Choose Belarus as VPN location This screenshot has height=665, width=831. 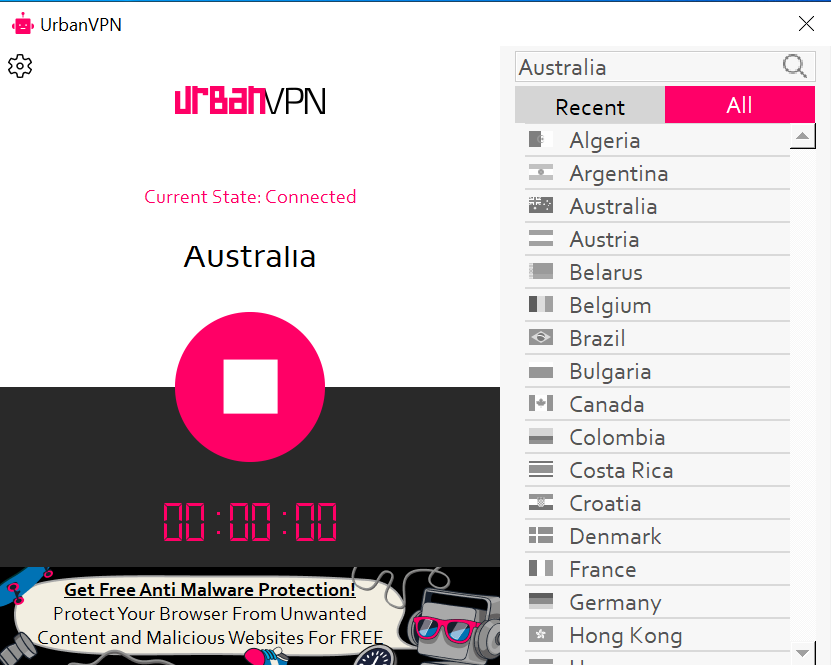pos(657,272)
